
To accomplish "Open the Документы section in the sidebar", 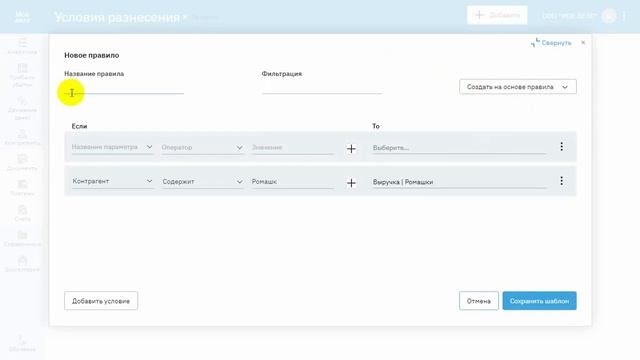I will (22, 163).
